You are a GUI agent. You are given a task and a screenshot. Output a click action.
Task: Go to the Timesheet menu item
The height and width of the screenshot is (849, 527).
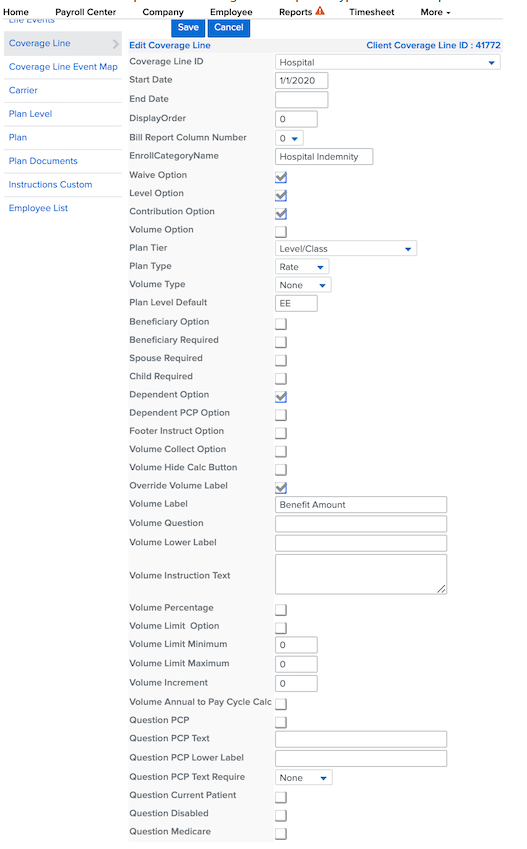(372, 12)
